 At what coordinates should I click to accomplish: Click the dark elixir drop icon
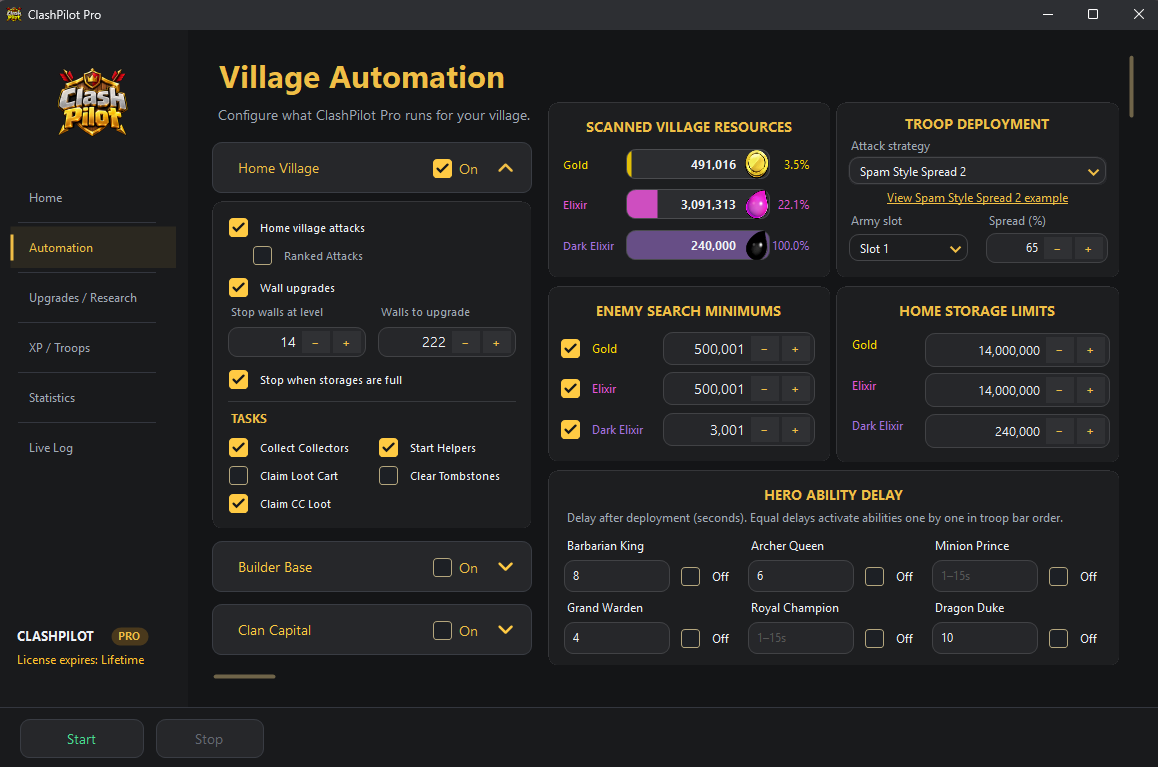pyautogui.click(x=757, y=246)
